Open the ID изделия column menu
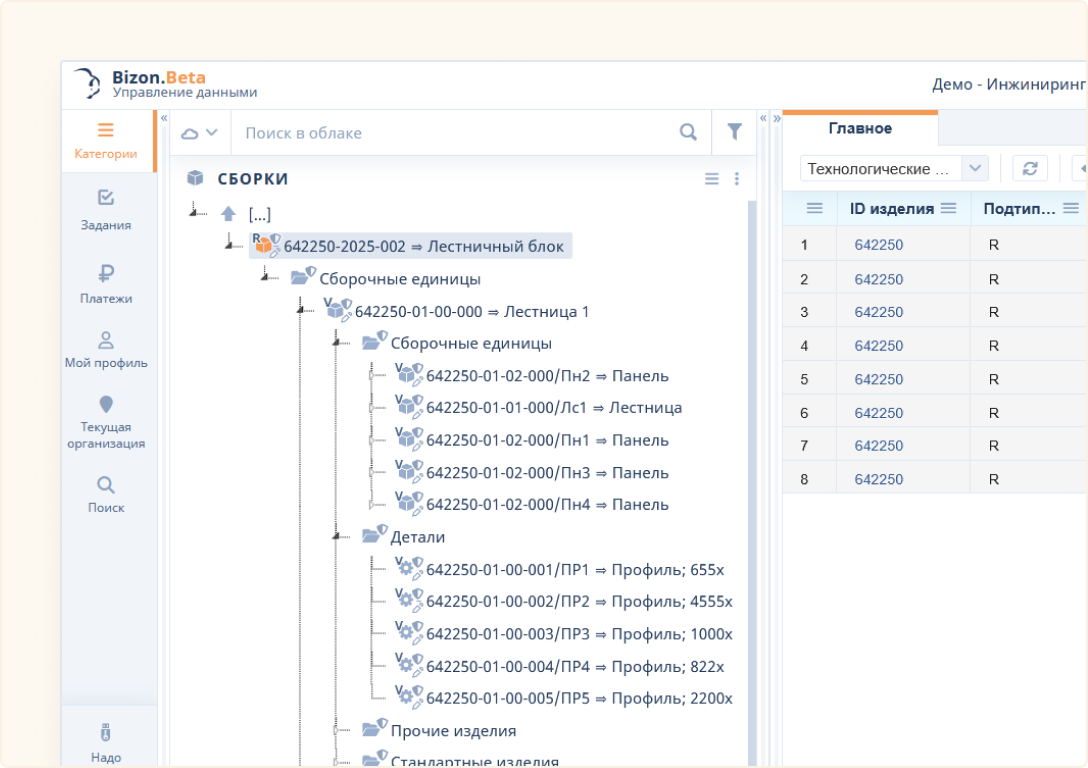Screen dimensions: 1088x768 (x=949, y=208)
